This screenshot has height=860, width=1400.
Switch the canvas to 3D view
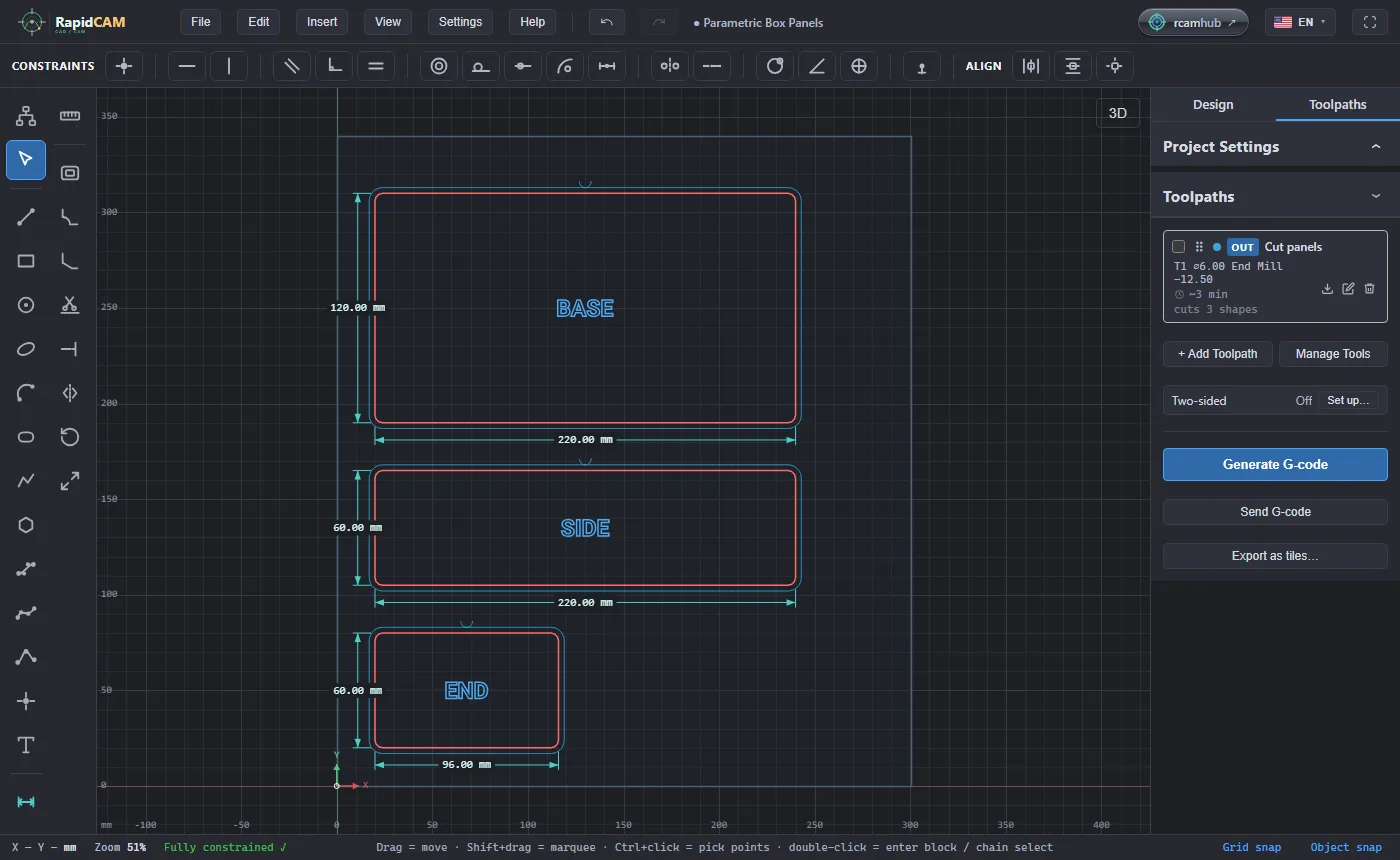coord(1118,113)
